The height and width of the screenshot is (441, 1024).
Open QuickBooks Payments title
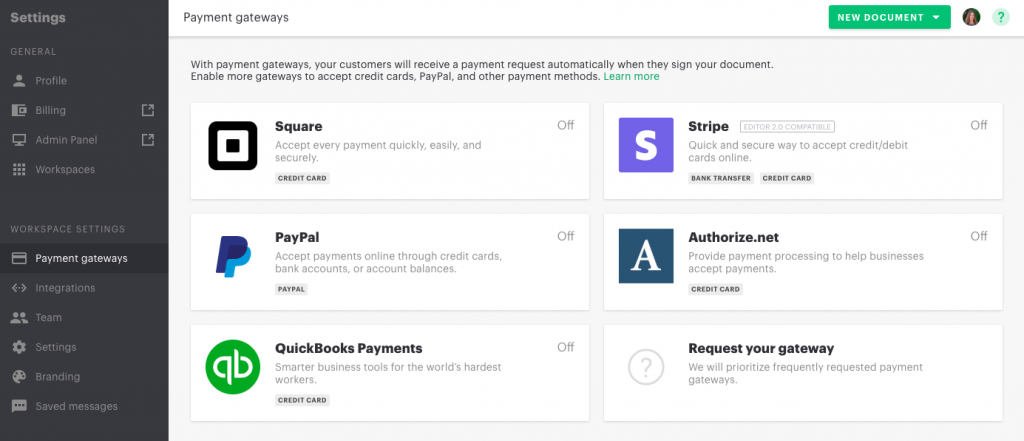349,348
